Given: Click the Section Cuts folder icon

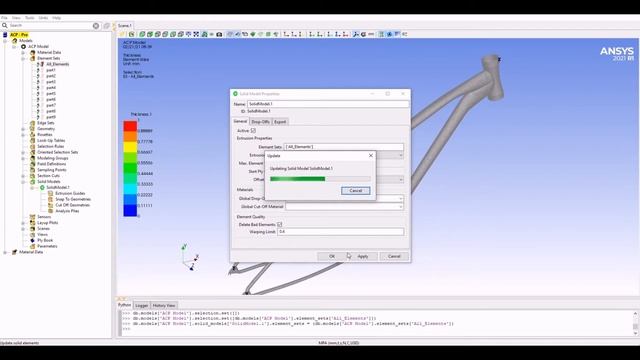Looking at the screenshot, I should click(33, 176).
